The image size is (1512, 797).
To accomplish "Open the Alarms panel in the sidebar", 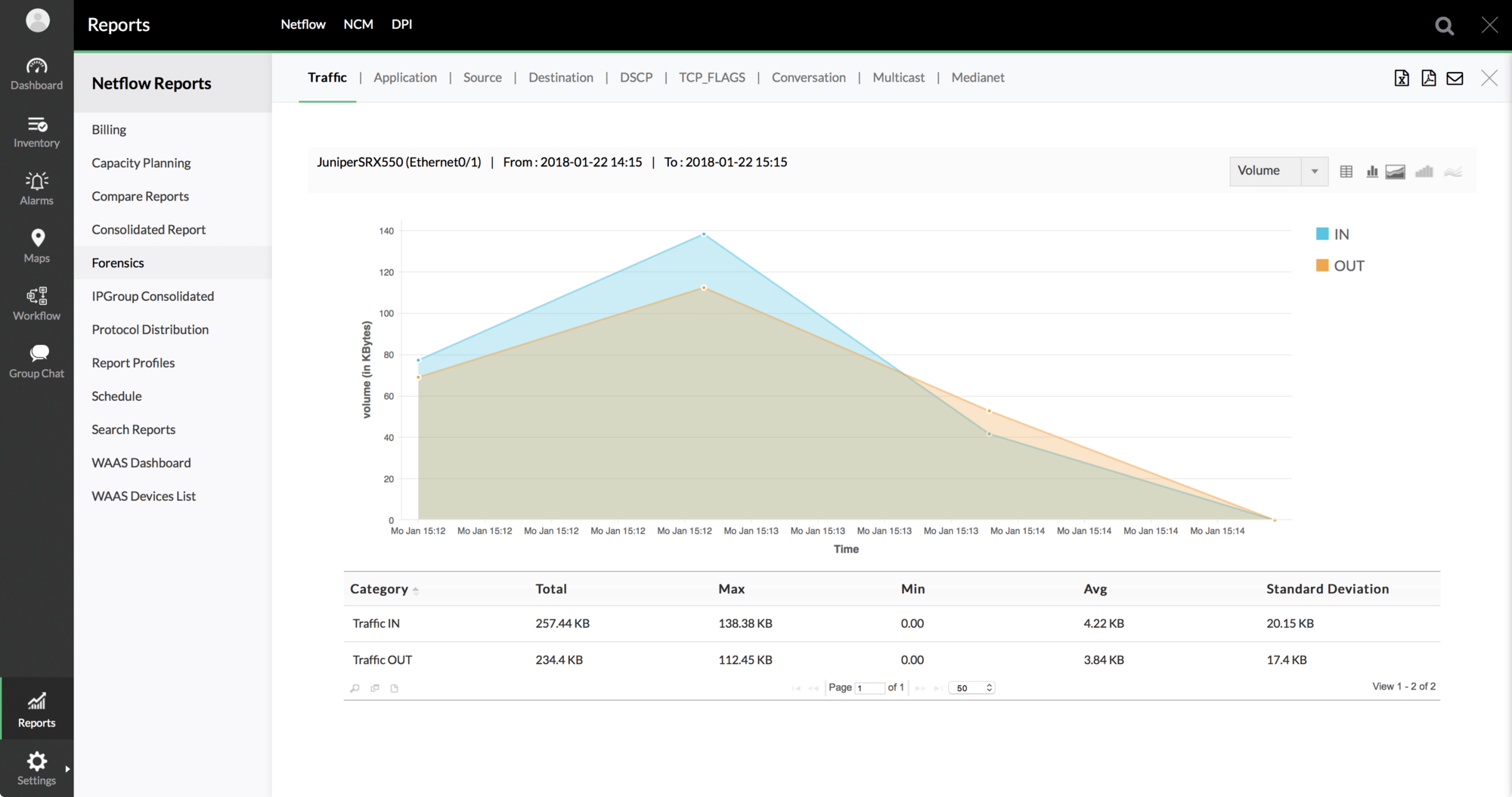I will pyautogui.click(x=36, y=187).
